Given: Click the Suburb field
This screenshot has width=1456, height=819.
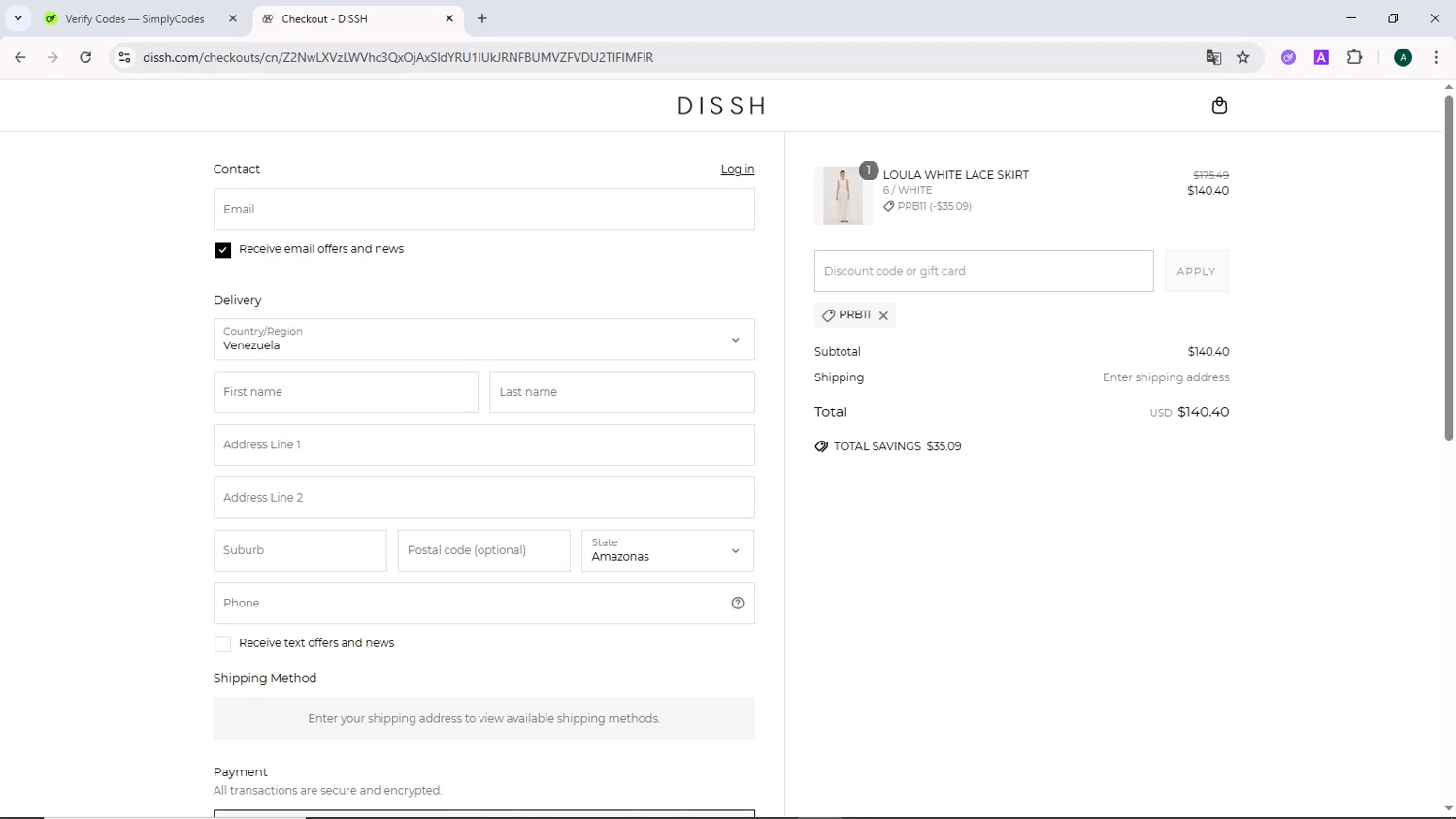Looking at the screenshot, I should coord(299,550).
